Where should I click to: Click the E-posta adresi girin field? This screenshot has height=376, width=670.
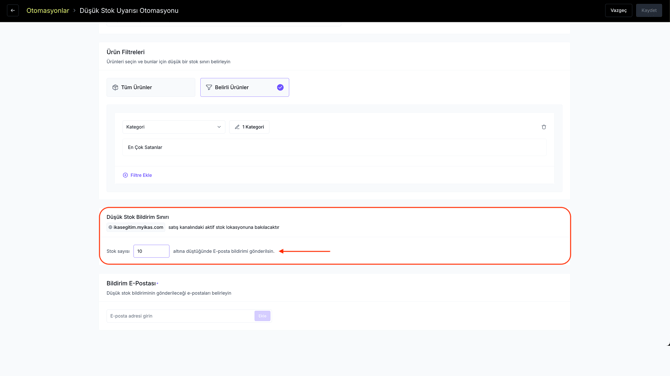click(x=180, y=316)
